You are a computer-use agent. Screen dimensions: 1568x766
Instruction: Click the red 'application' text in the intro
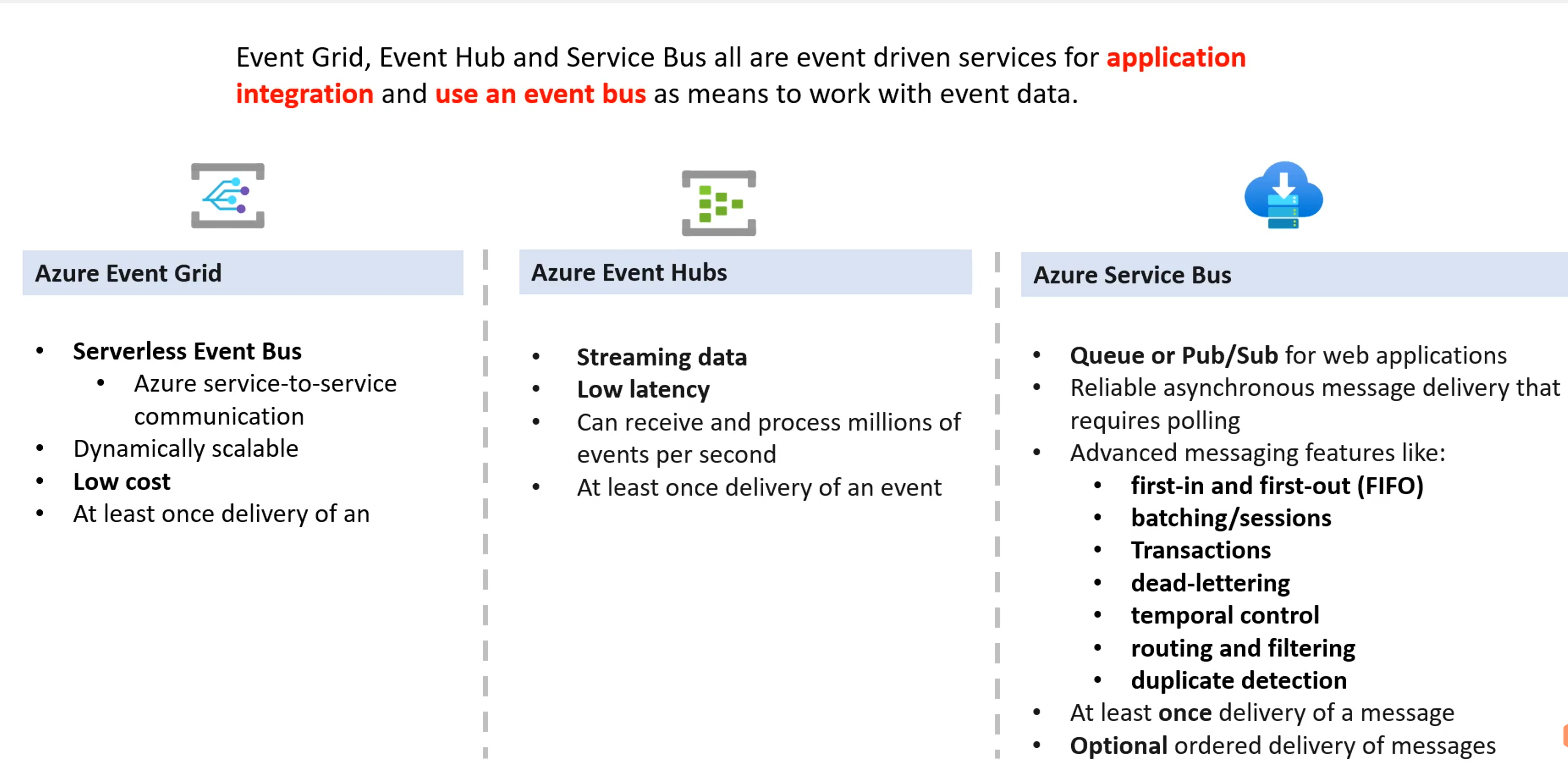tap(1175, 58)
